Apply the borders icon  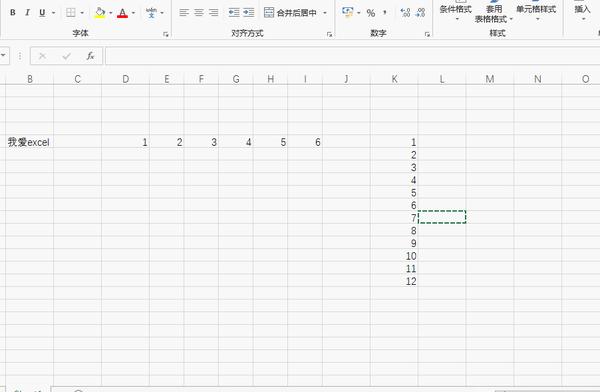pyautogui.click(x=71, y=13)
